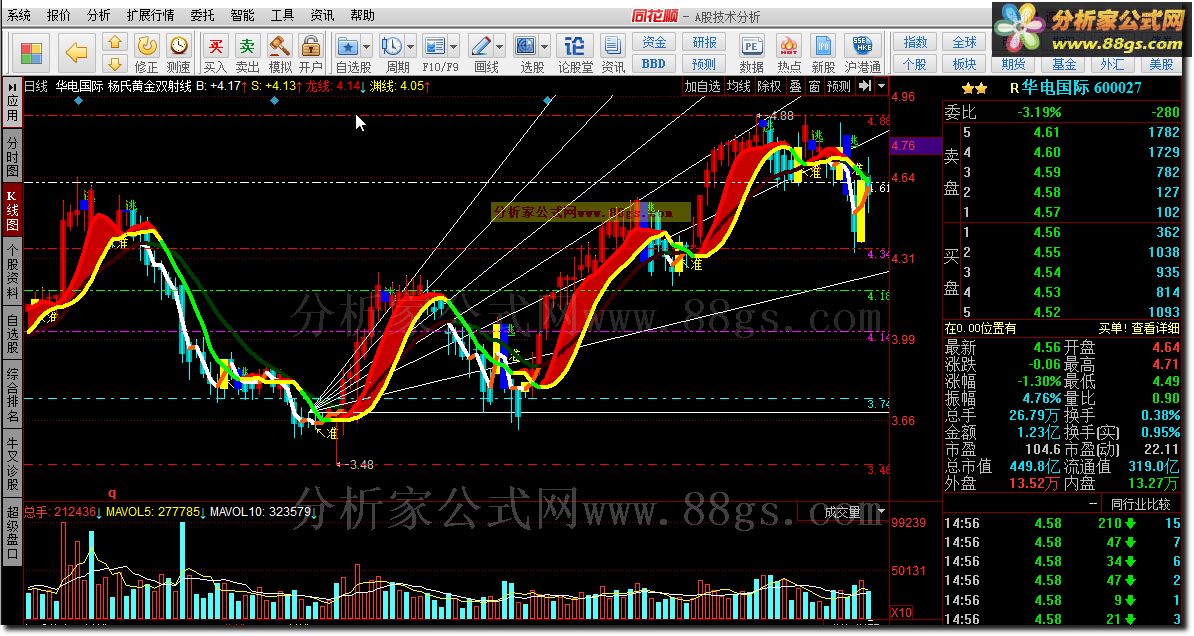Viewport: 1194px width, 636px height.
Task: Open the 扩展行情 menu
Action: (150, 15)
